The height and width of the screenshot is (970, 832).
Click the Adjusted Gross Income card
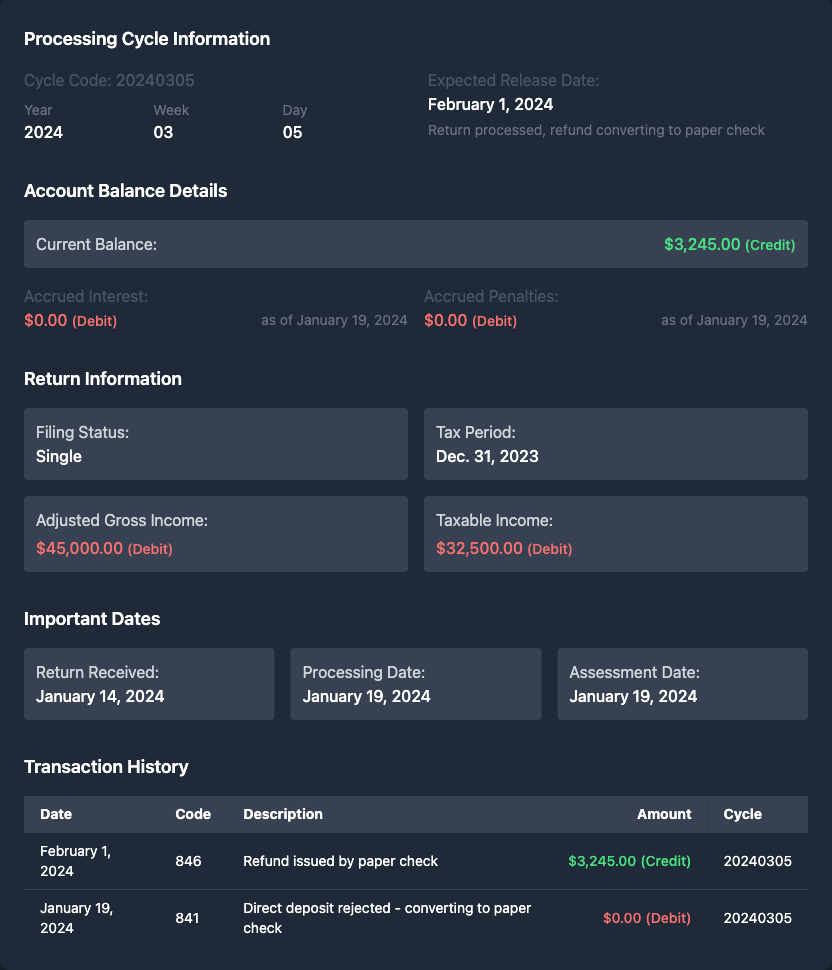pyautogui.click(x=216, y=534)
